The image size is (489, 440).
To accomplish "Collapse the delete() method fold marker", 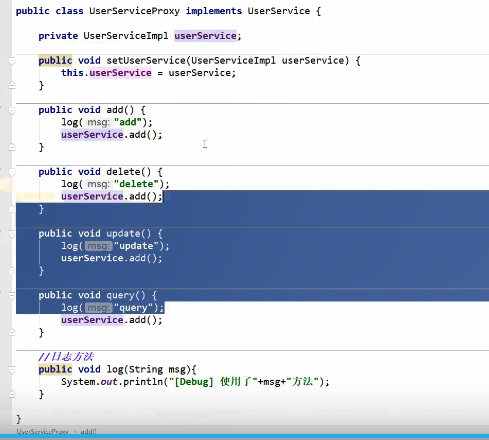I will [12, 172].
